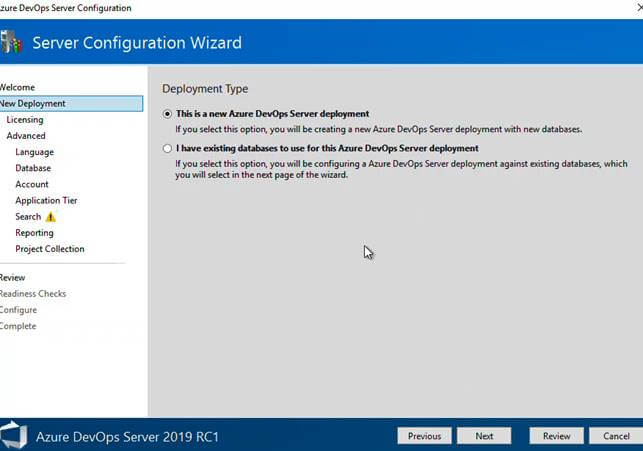Click the Review button
This screenshot has height=451, width=643.
click(556, 436)
